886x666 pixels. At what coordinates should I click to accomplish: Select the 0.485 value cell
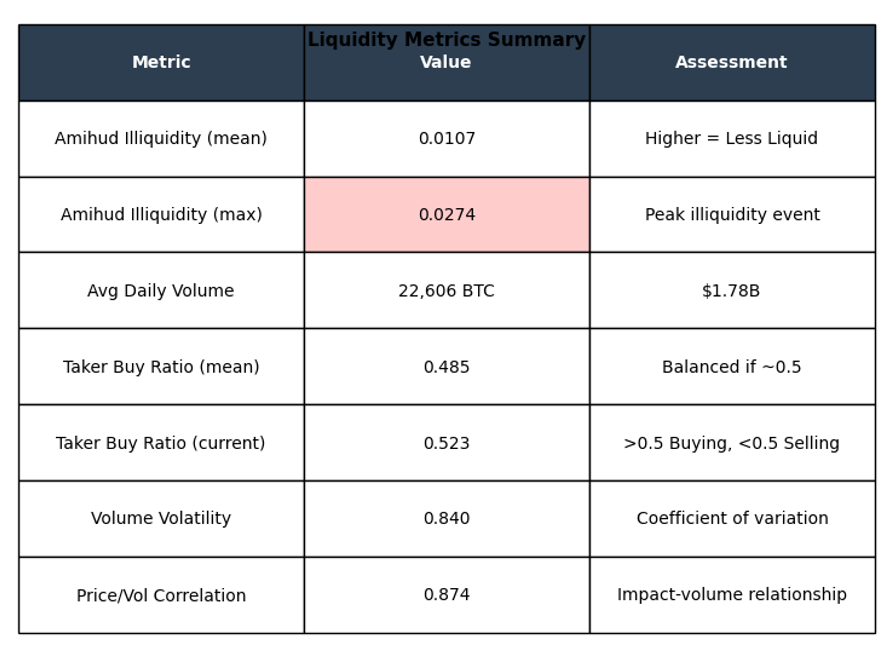coord(446,367)
